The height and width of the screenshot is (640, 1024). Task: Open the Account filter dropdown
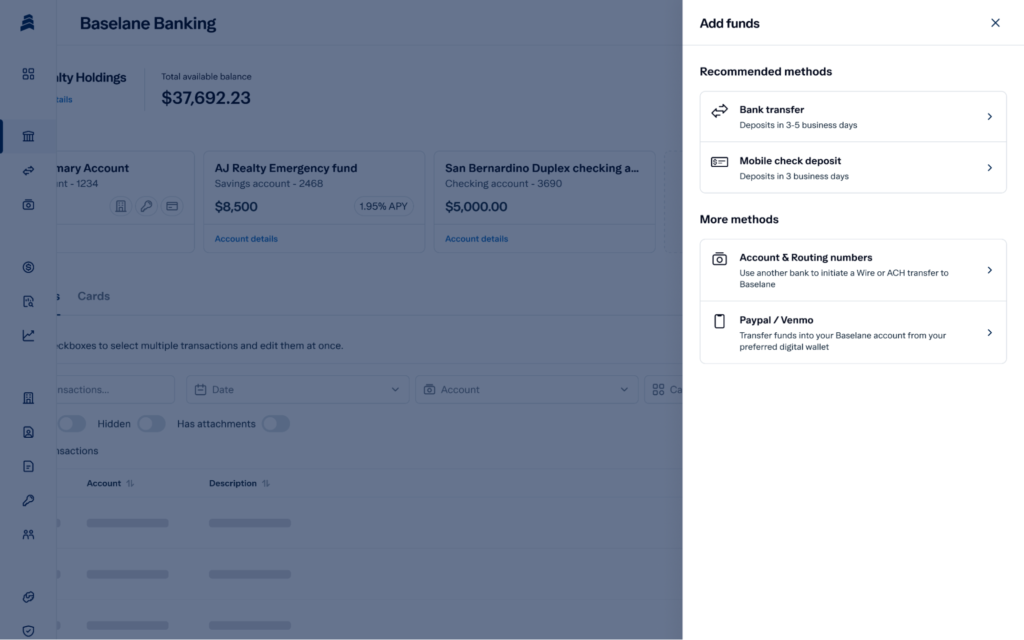[x=526, y=389]
